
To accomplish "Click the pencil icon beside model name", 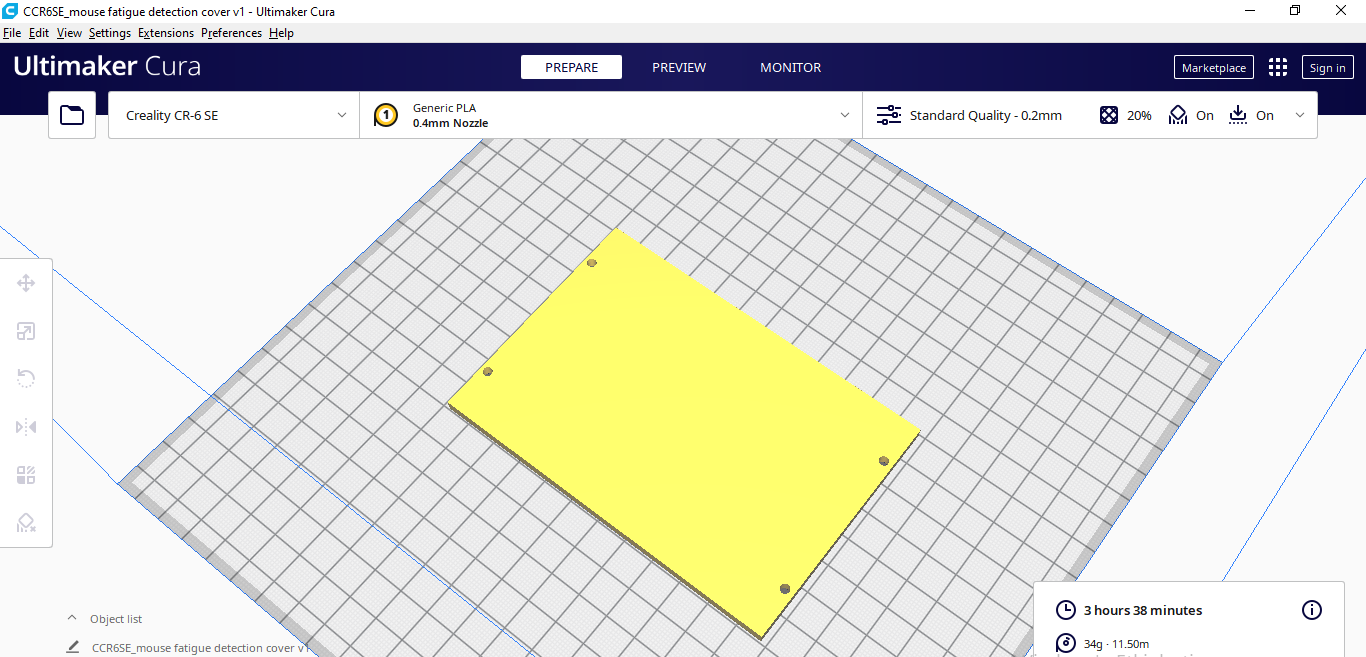I will pyautogui.click(x=73, y=647).
